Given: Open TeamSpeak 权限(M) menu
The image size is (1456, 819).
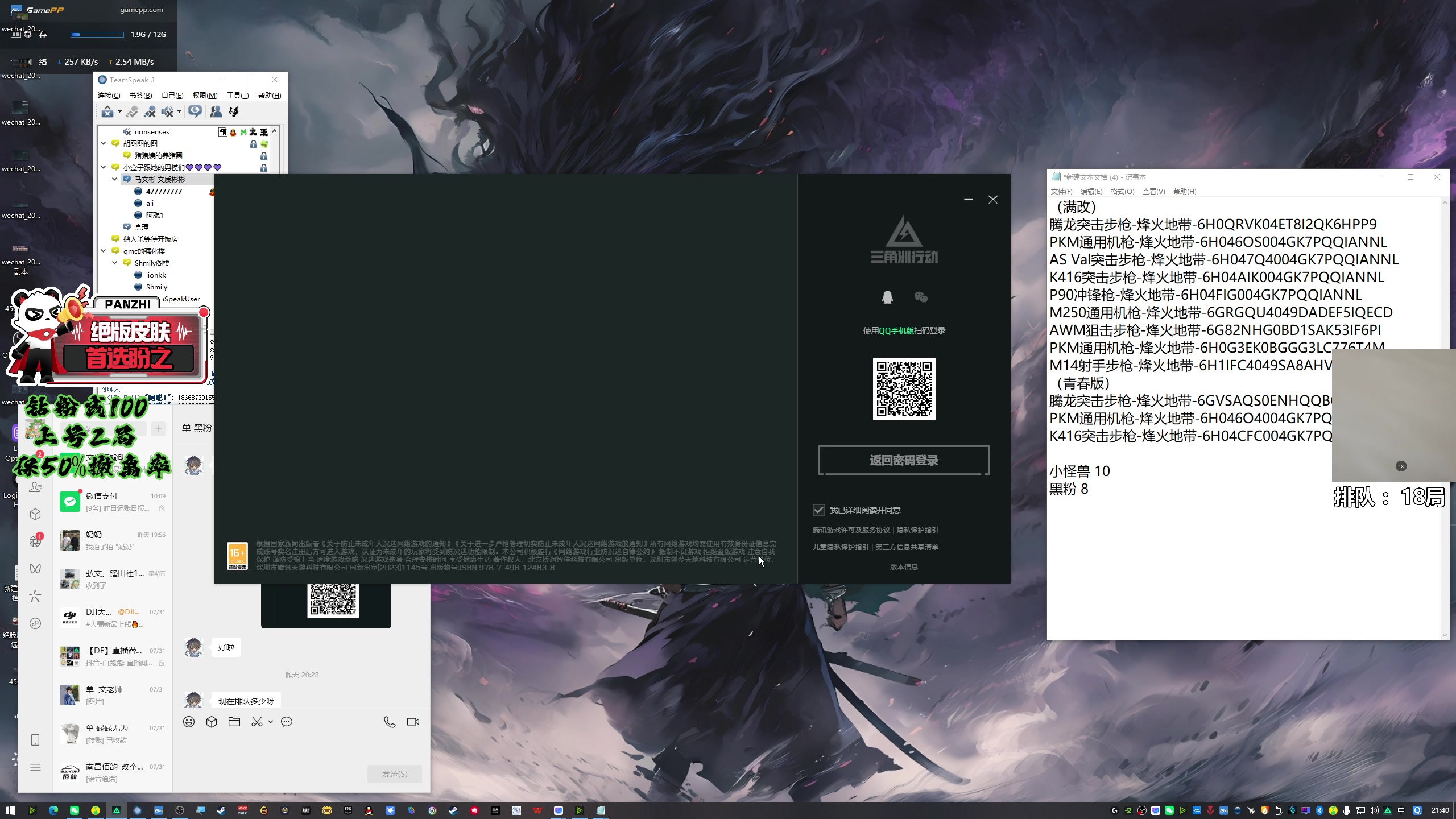Looking at the screenshot, I should [x=205, y=96].
